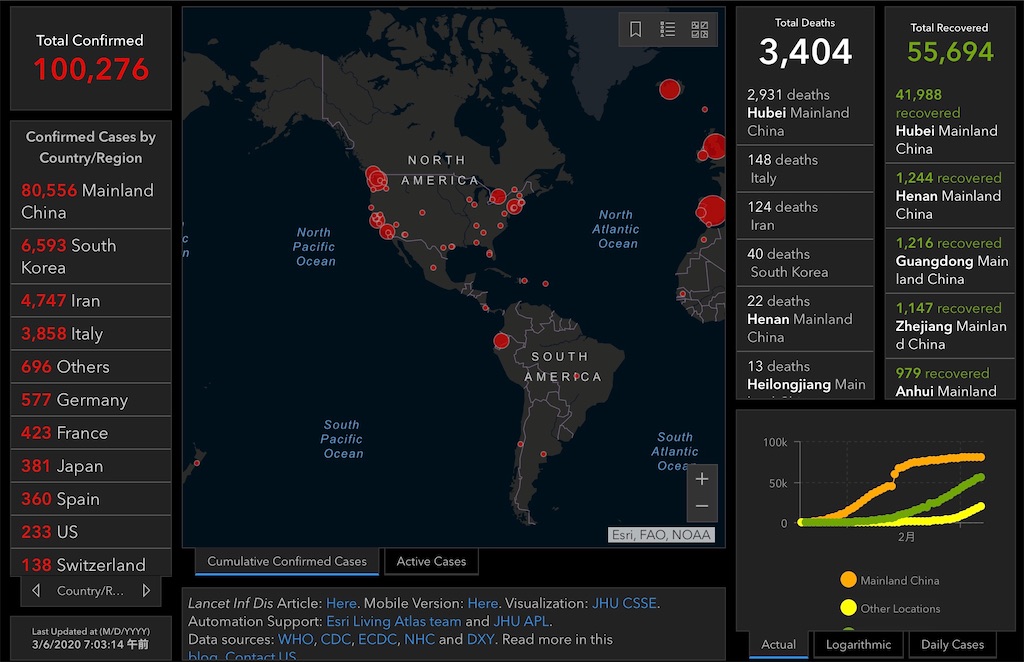Toggle the Mainland China orange legend swatch
Screen dimensions: 1024x662
click(848, 580)
